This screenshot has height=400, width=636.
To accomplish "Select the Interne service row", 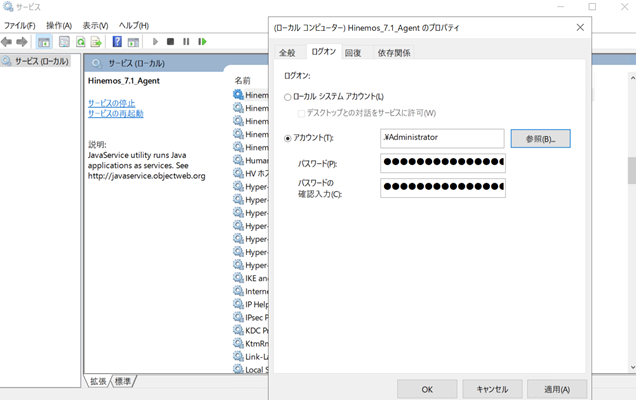I will 250,291.
